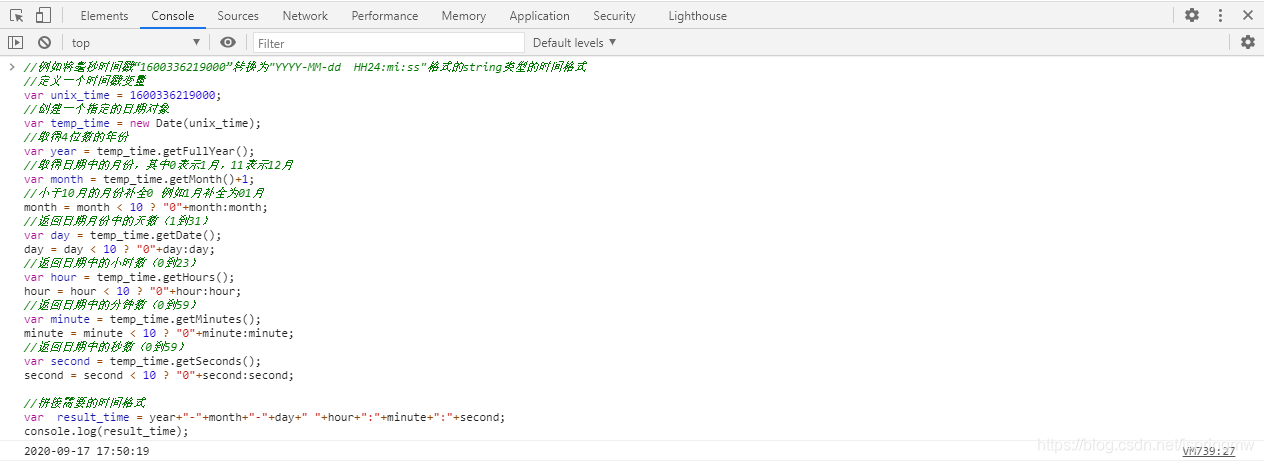Click line 'var hour = temp_time.getHours();'
This screenshot has width=1264, height=463.
point(129,277)
